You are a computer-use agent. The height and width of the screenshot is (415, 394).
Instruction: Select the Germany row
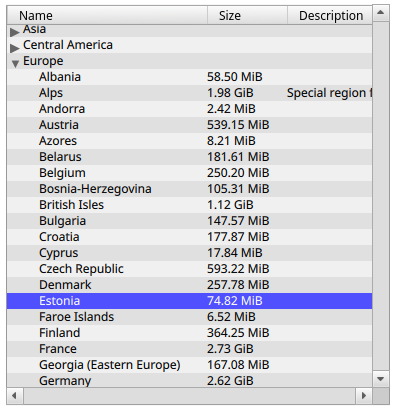coord(189,380)
